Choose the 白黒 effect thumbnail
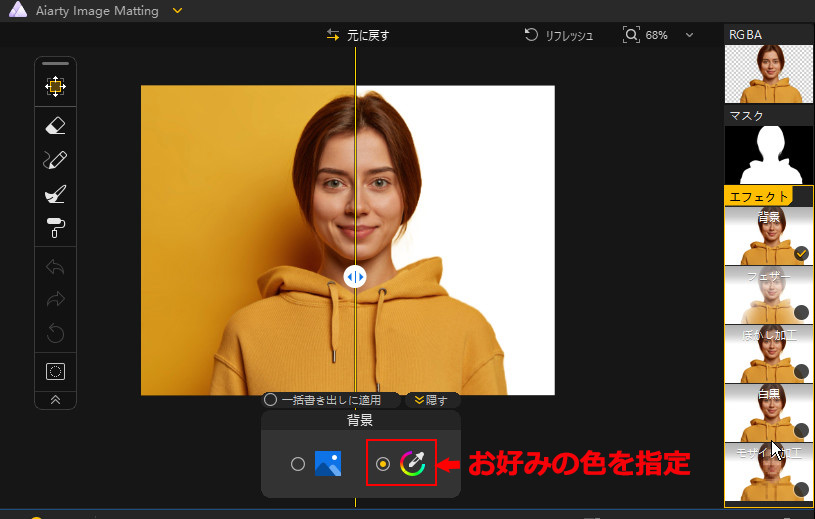The image size is (815, 519). 769,412
